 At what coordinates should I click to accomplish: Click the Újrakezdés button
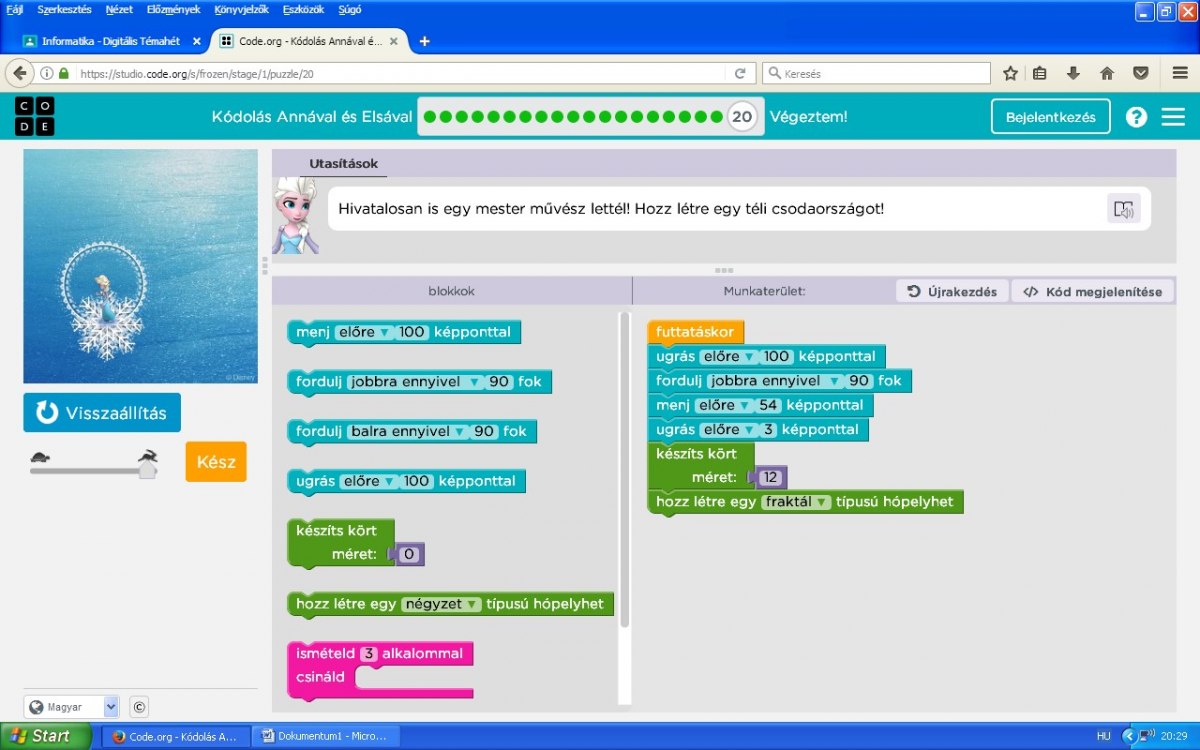(951, 292)
